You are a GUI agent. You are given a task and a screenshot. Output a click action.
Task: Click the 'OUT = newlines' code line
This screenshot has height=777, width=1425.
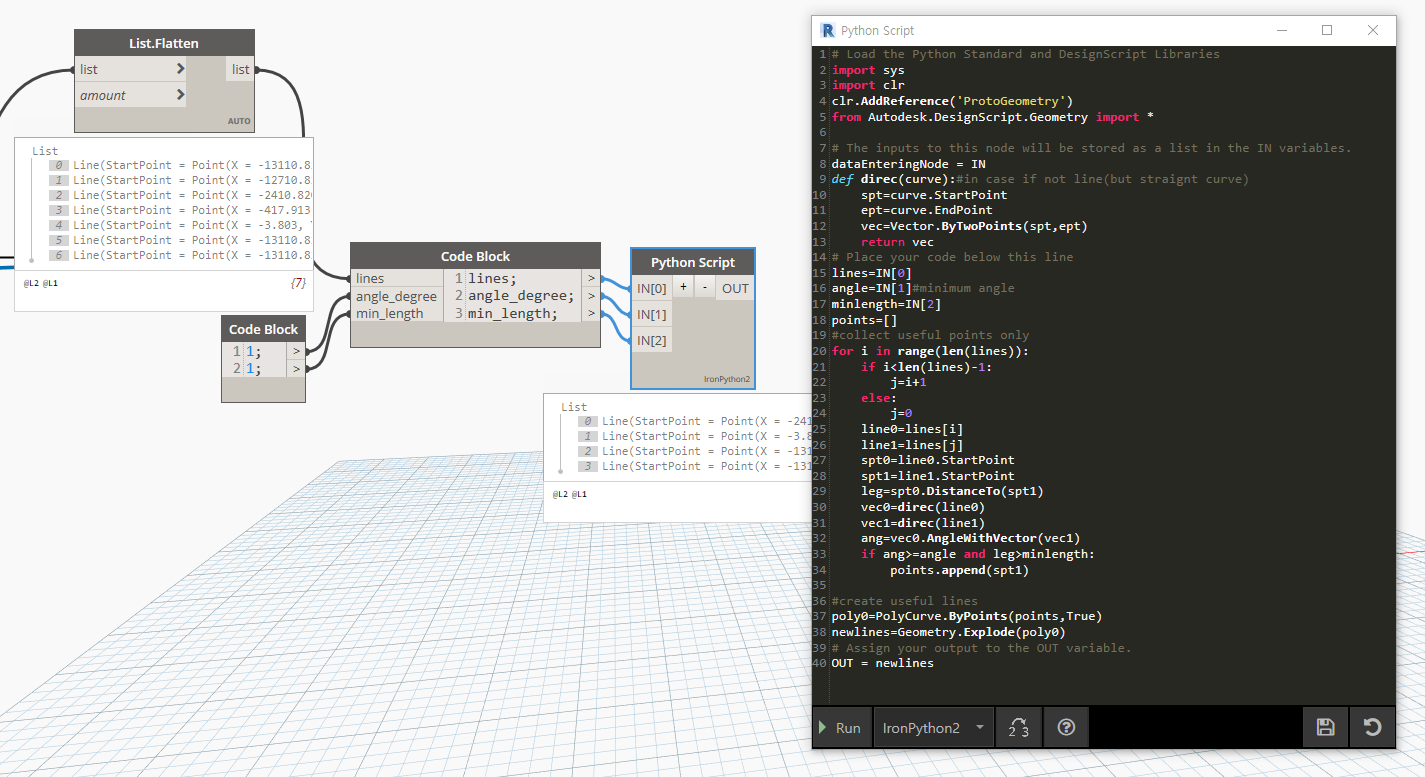(x=882, y=663)
